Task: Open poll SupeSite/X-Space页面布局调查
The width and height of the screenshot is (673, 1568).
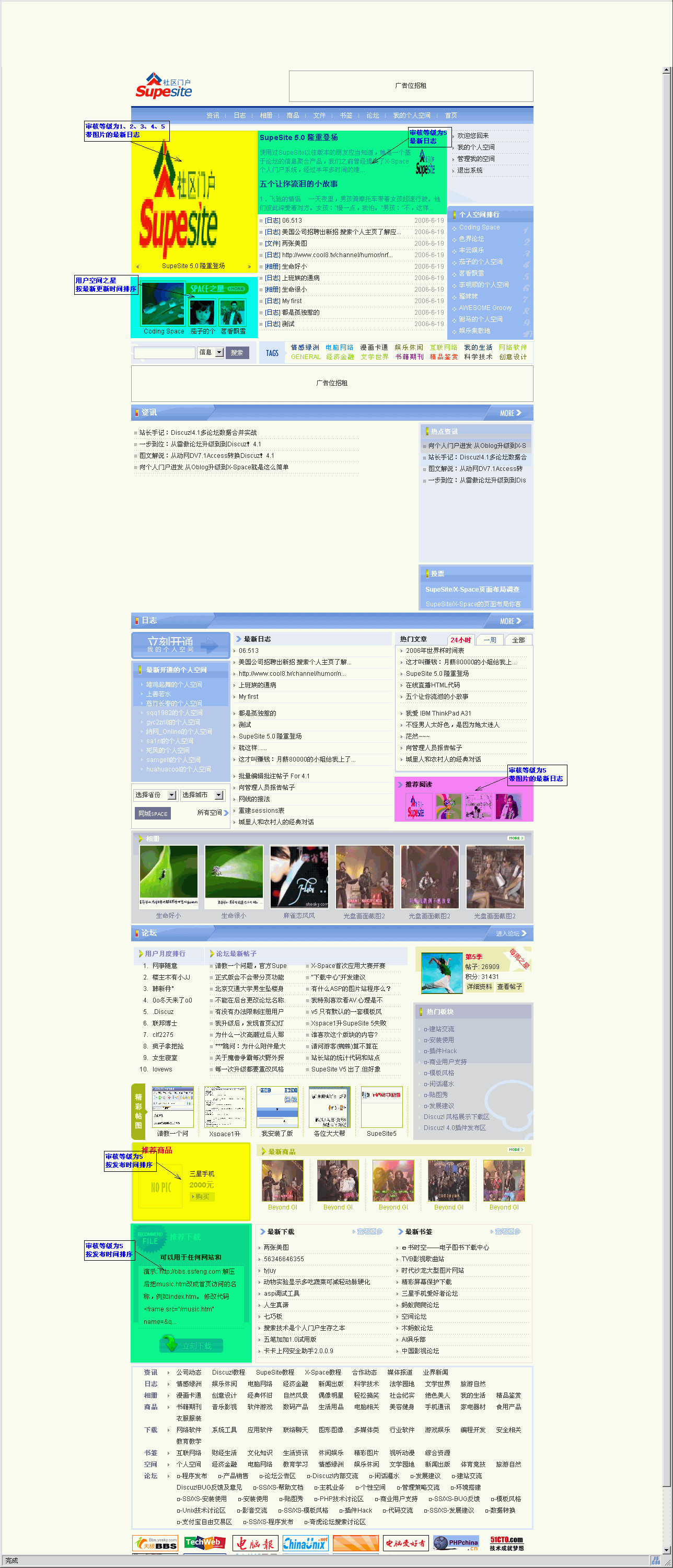Action: click(x=472, y=589)
